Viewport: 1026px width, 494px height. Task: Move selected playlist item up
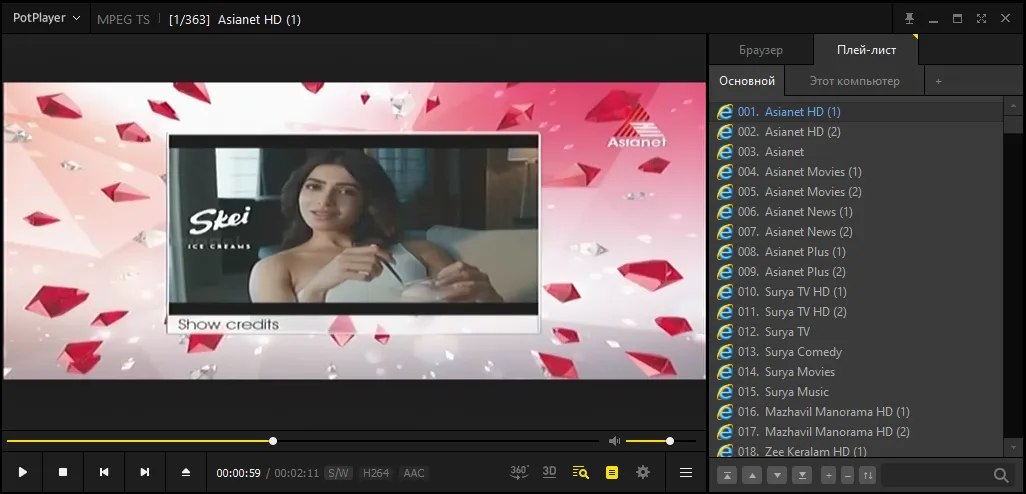tap(752, 475)
